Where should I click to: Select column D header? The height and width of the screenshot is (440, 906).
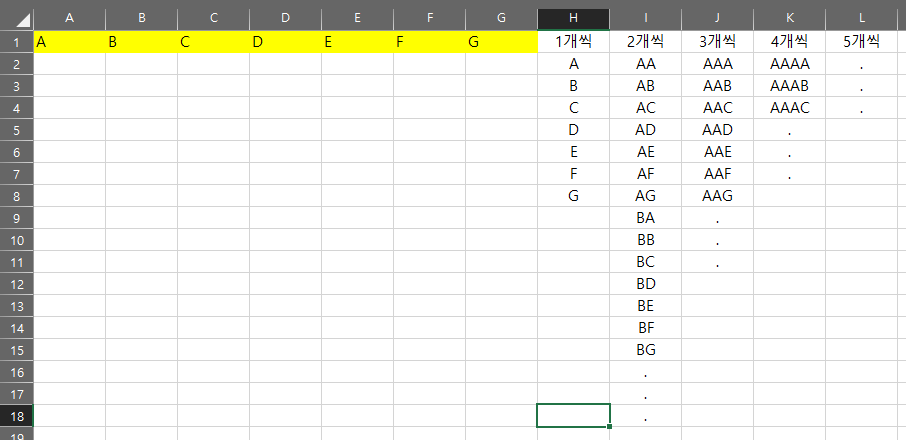point(285,20)
